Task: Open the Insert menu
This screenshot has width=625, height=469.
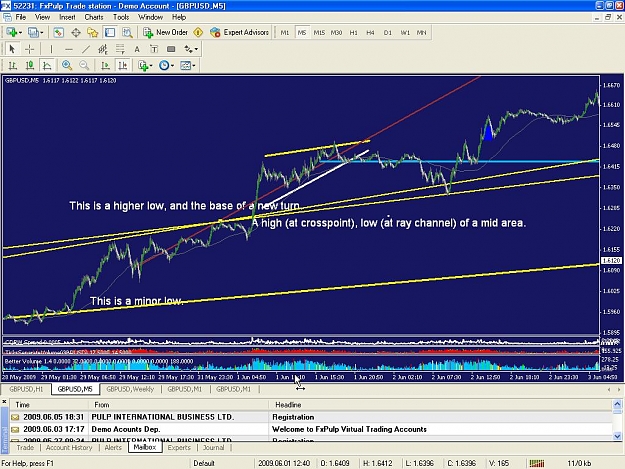Action: click(x=67, y=17)
